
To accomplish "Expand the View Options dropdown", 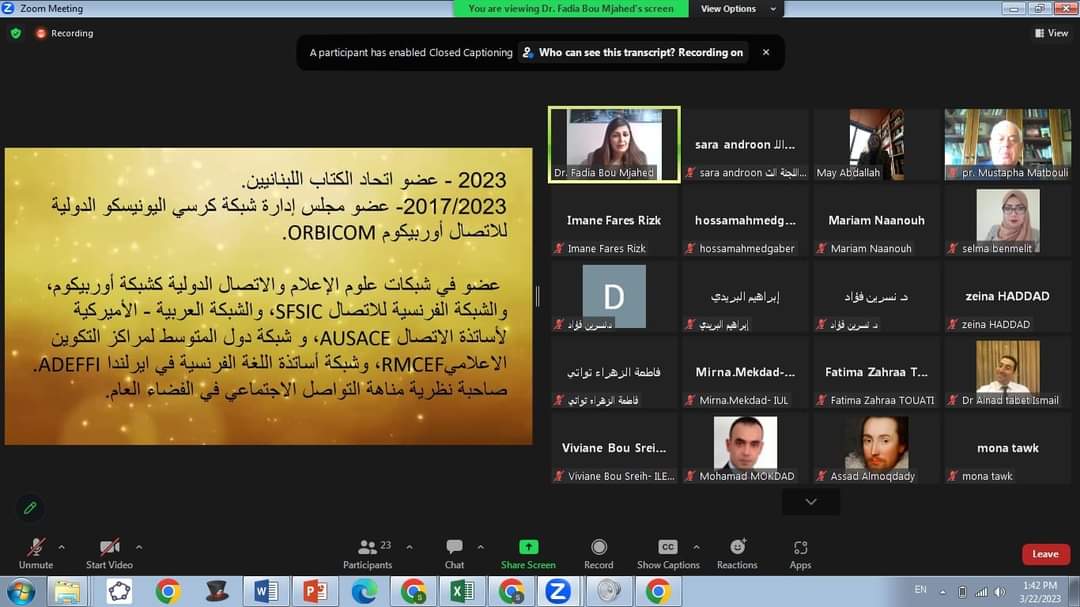I will click(738, 9).
